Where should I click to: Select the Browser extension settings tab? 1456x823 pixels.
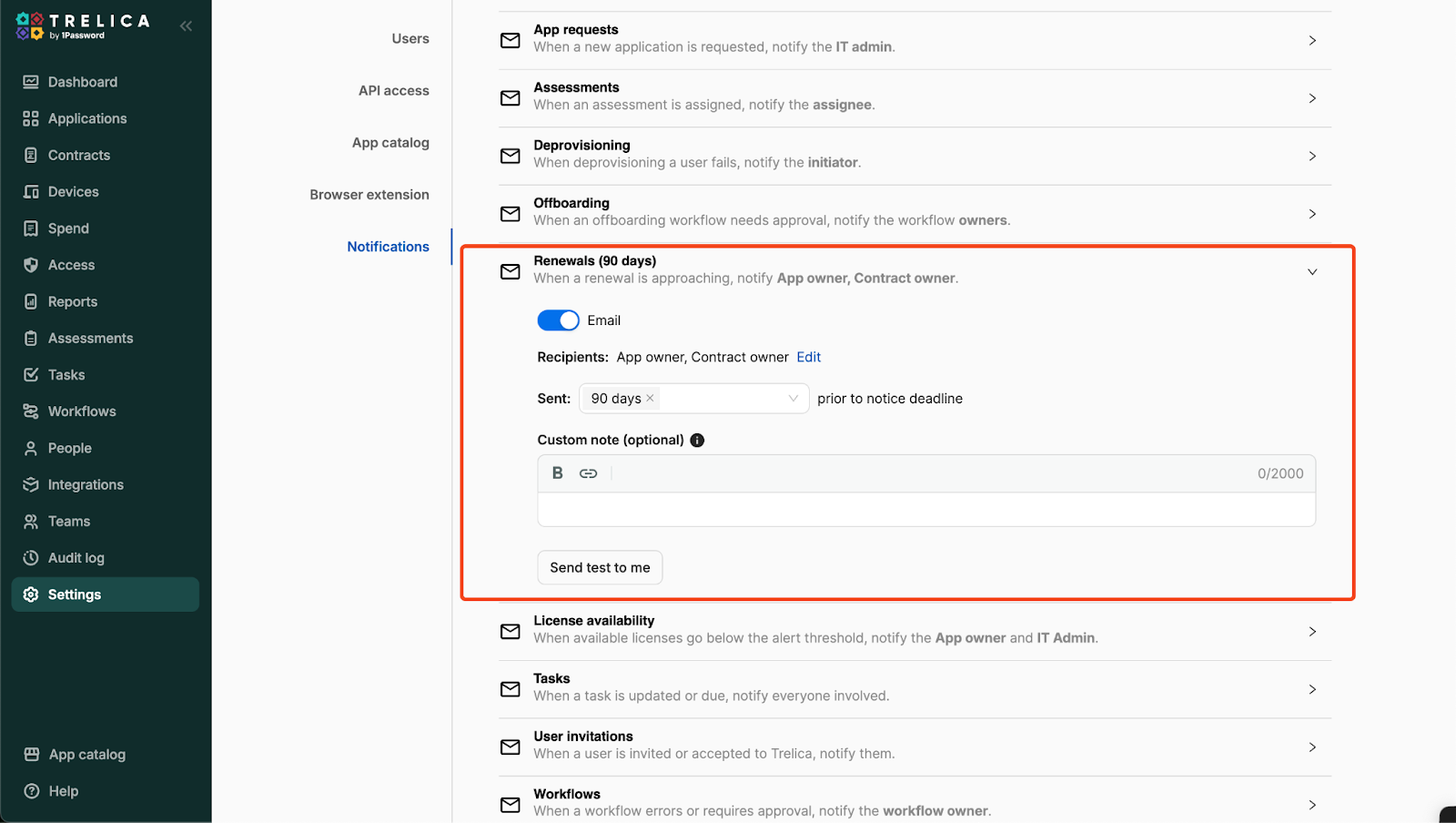pyautogui.click(x=369, y=195)
